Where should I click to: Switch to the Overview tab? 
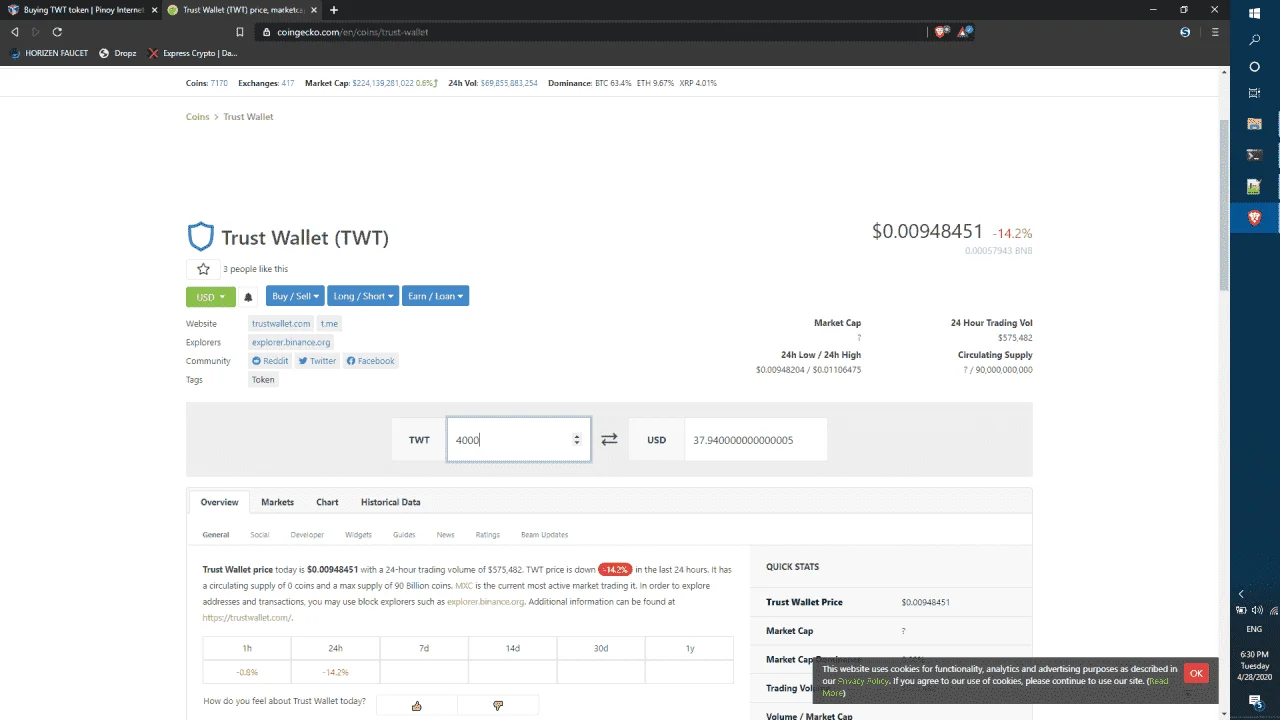[x=219, y=502]
